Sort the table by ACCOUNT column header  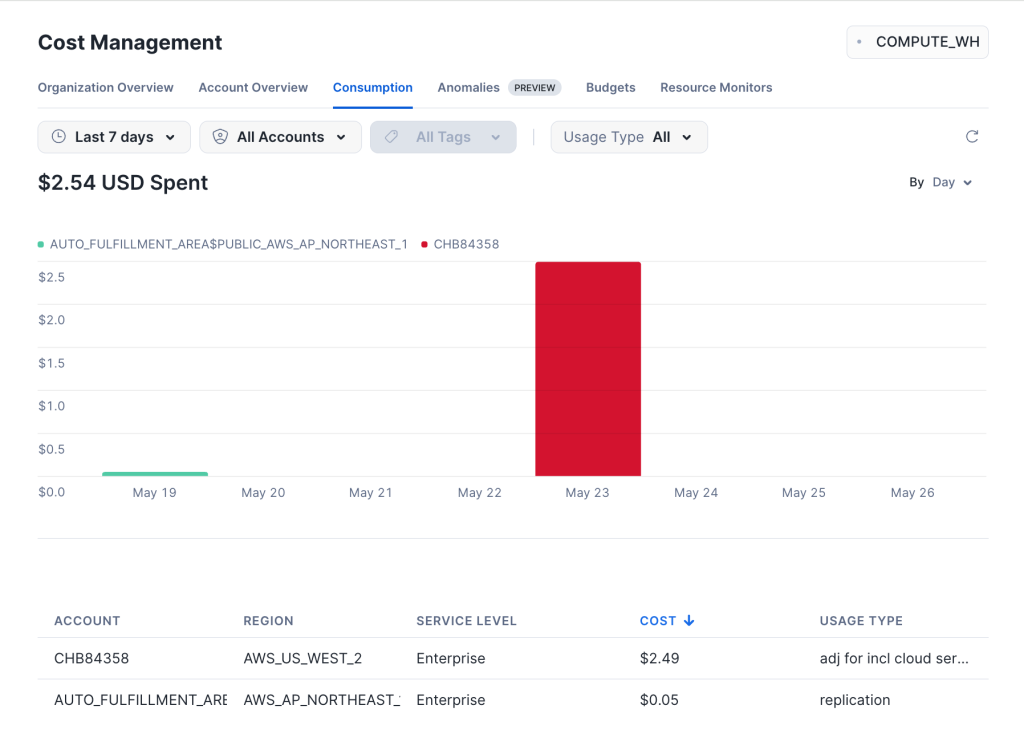(x=87, y=621)
